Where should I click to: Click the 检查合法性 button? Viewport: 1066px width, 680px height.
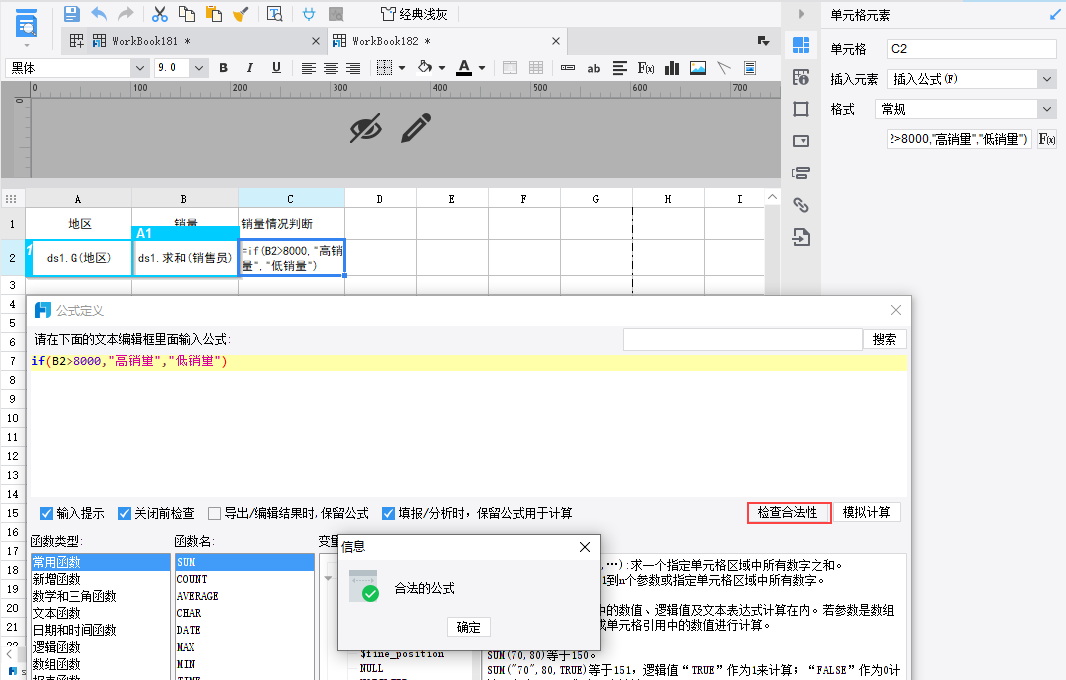tap(789, 513)
